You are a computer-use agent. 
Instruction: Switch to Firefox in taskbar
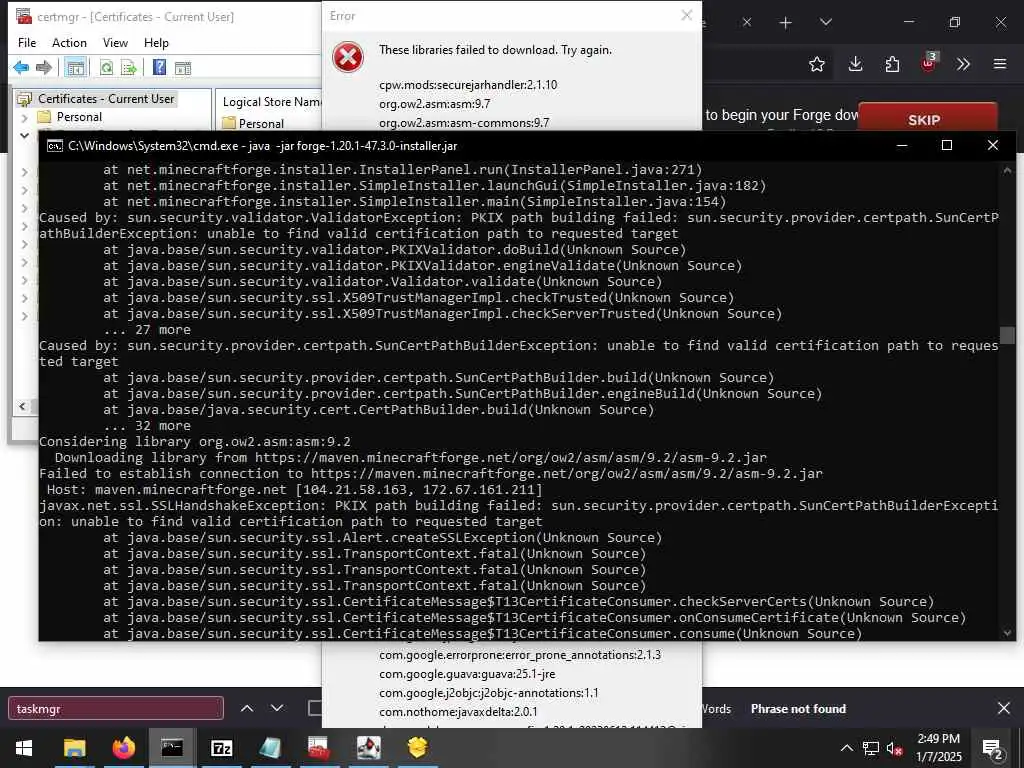[x=123, y=748]
